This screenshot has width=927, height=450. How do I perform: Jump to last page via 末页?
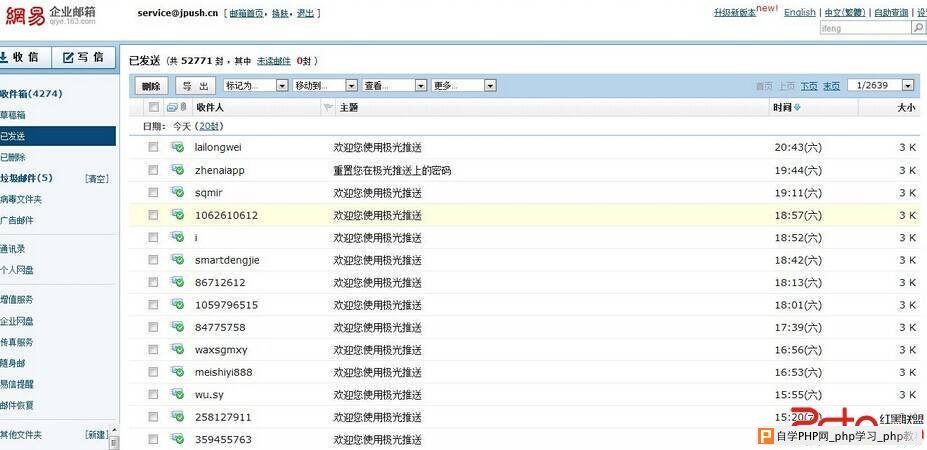[831, 86]
